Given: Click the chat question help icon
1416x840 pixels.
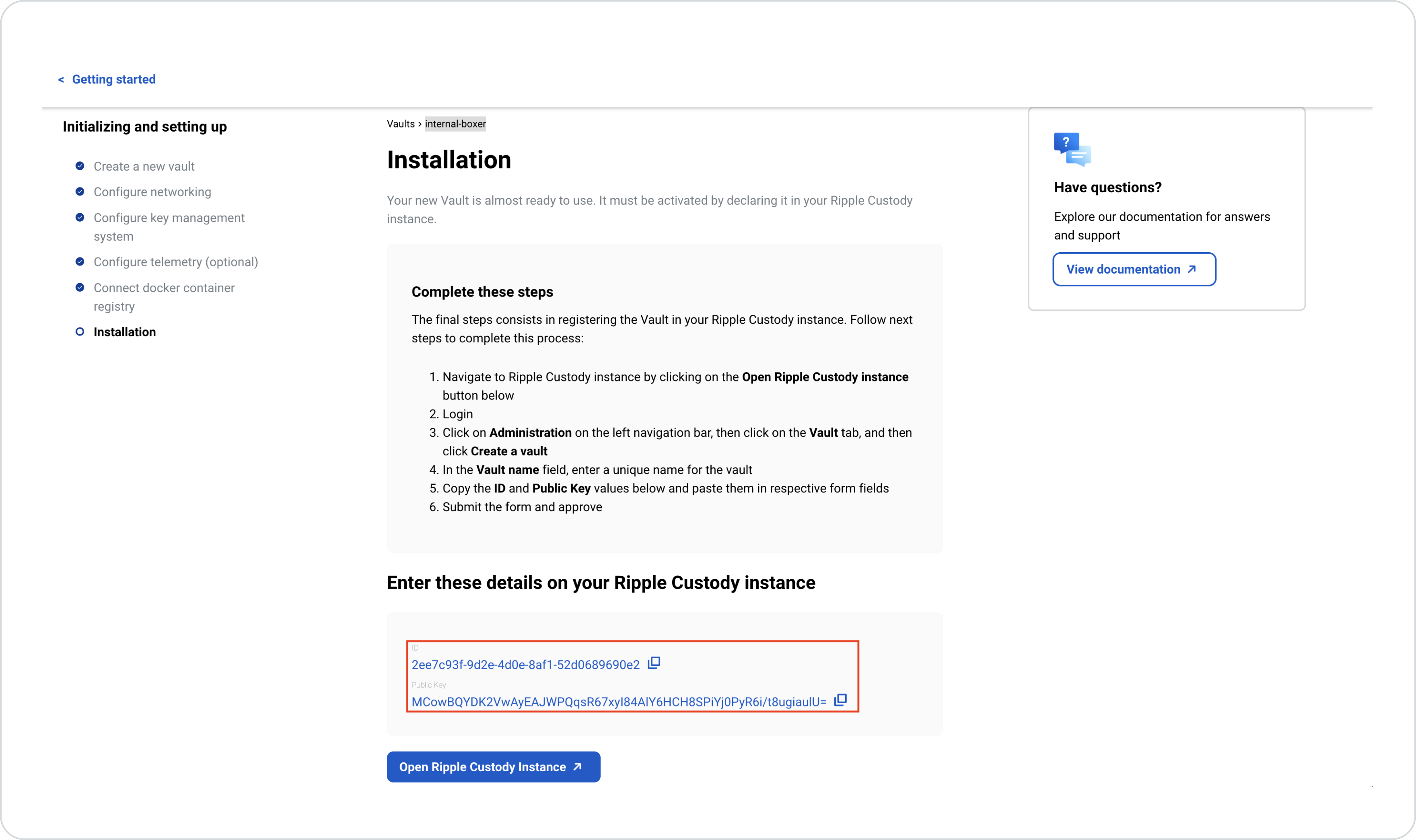Looking at the screenshot, I should pos(1072,149).
